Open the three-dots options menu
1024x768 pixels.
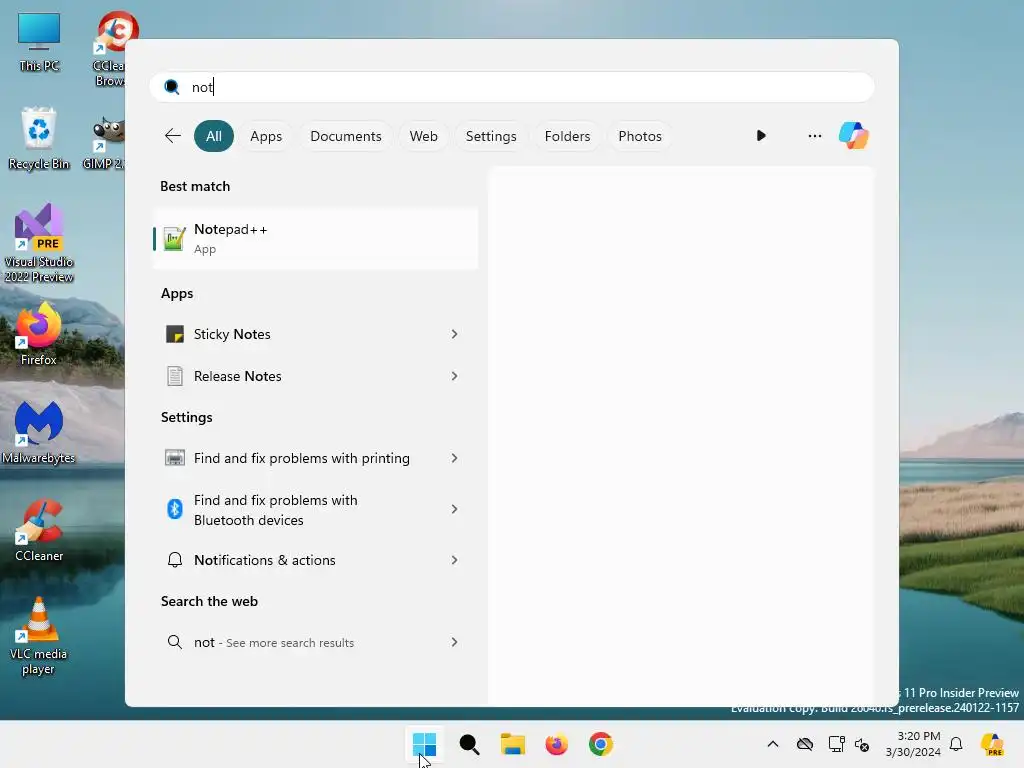[x=814, y=136]
